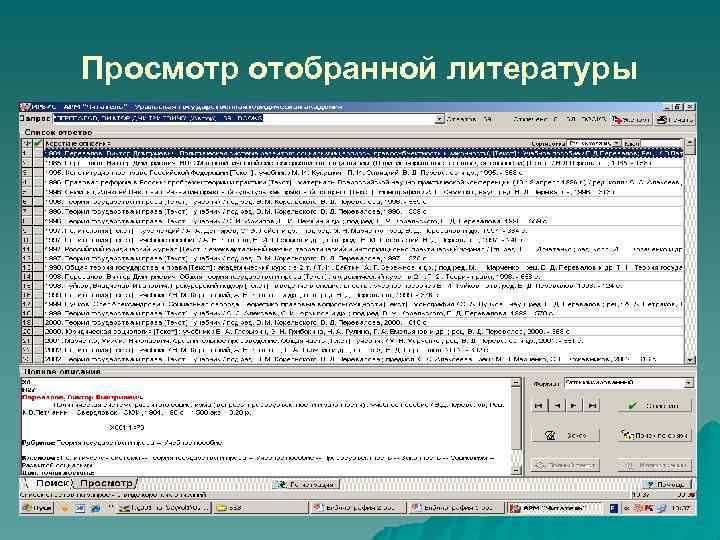Click first quick launch icon next to Пуск
The width and height of the screenshot is (720, 540).
[x=64, y=508]
